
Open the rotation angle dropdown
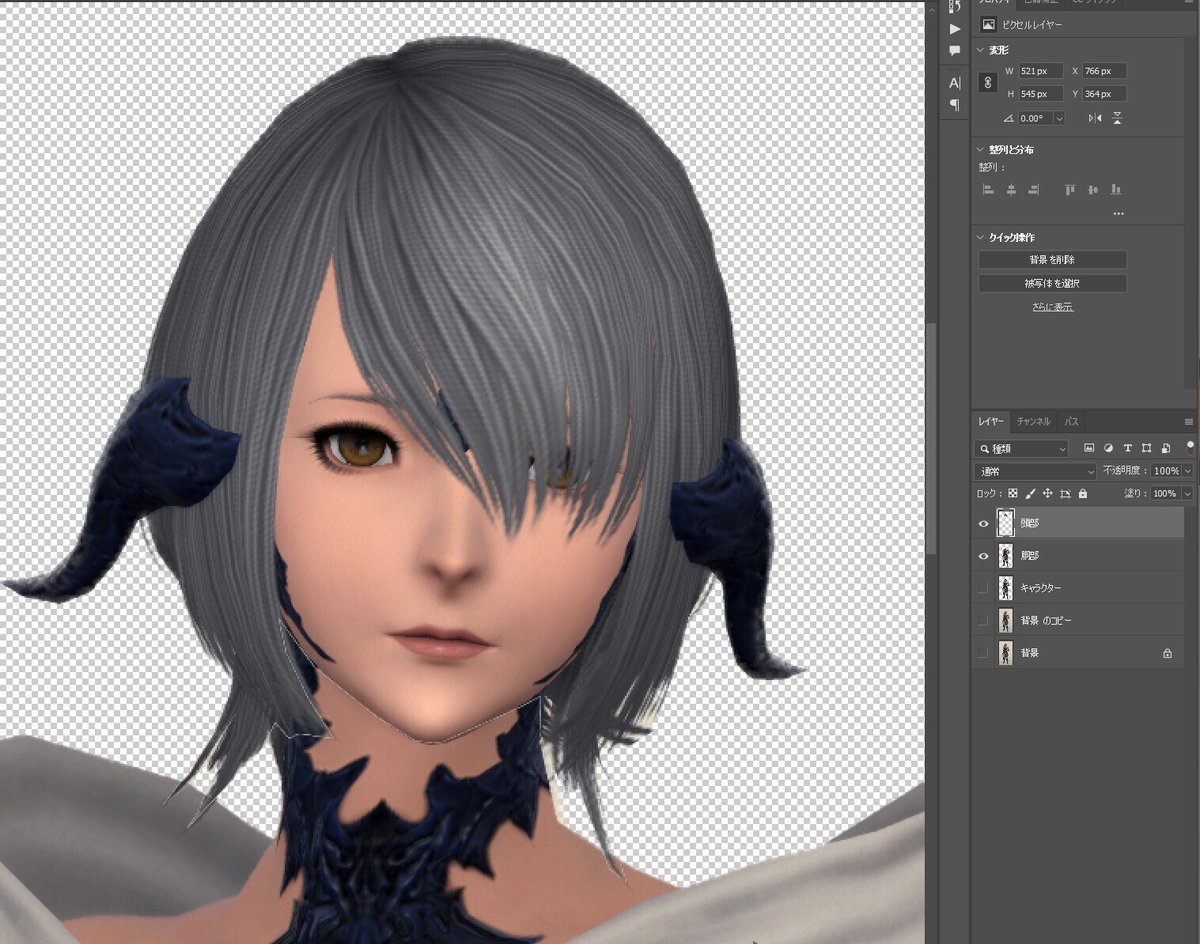click(x=1059, y=118)
